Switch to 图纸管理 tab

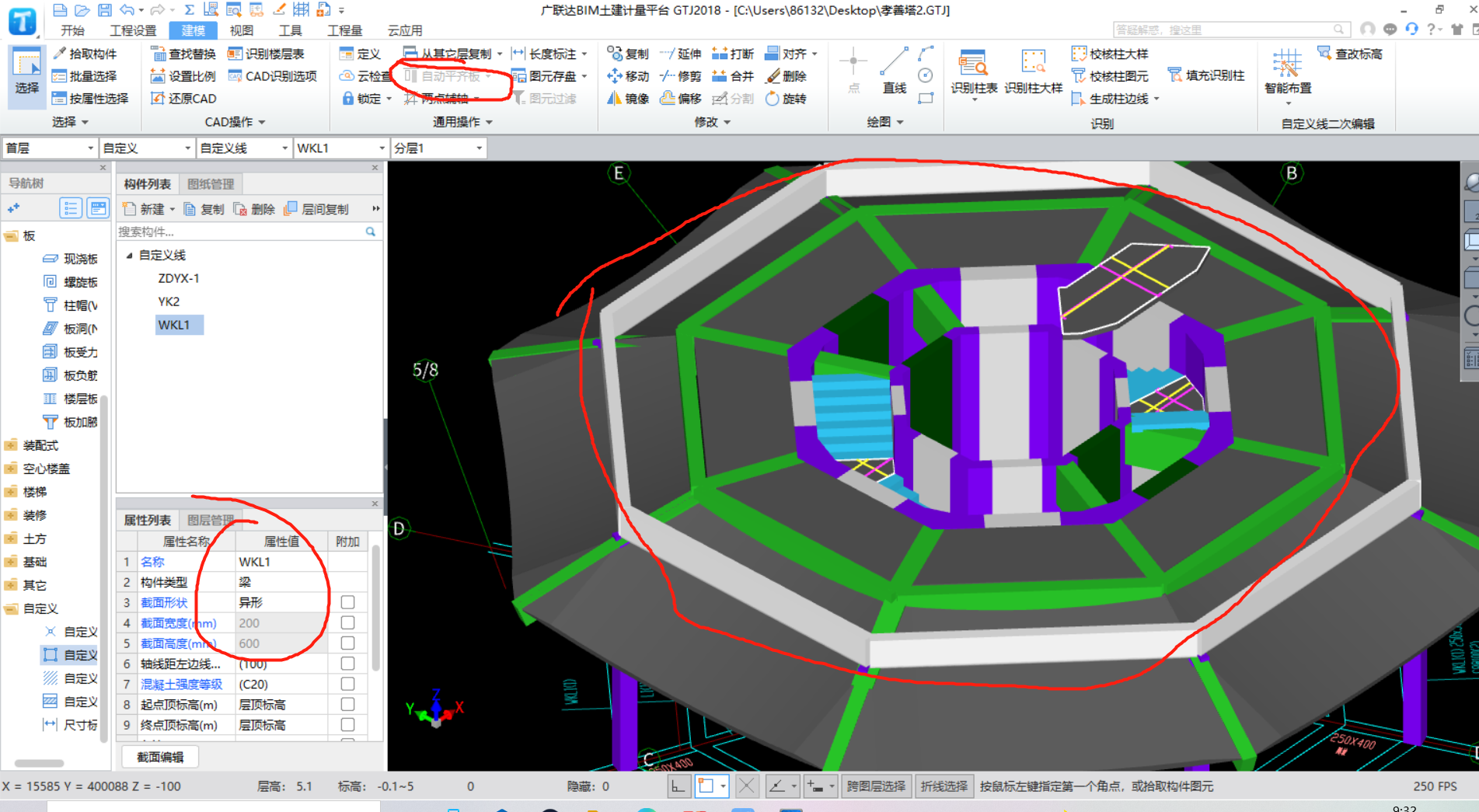coord(211,184)
